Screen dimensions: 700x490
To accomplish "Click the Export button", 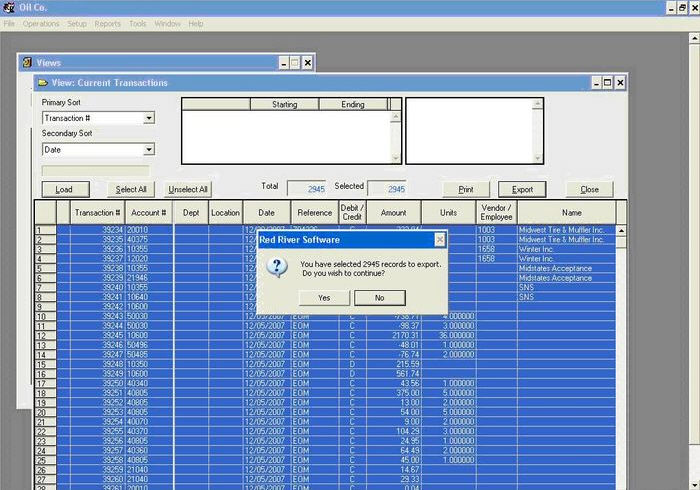I will point(522,189).
